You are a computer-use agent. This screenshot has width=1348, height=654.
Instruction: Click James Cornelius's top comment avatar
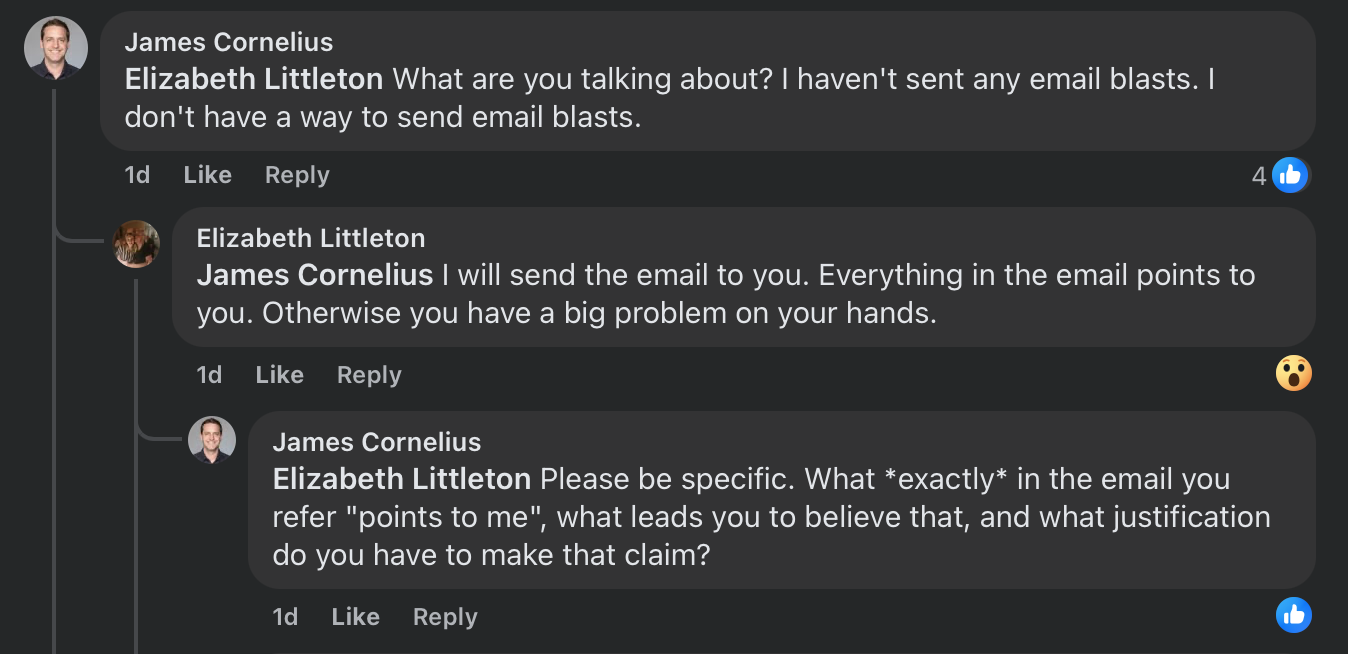[56, 48]
